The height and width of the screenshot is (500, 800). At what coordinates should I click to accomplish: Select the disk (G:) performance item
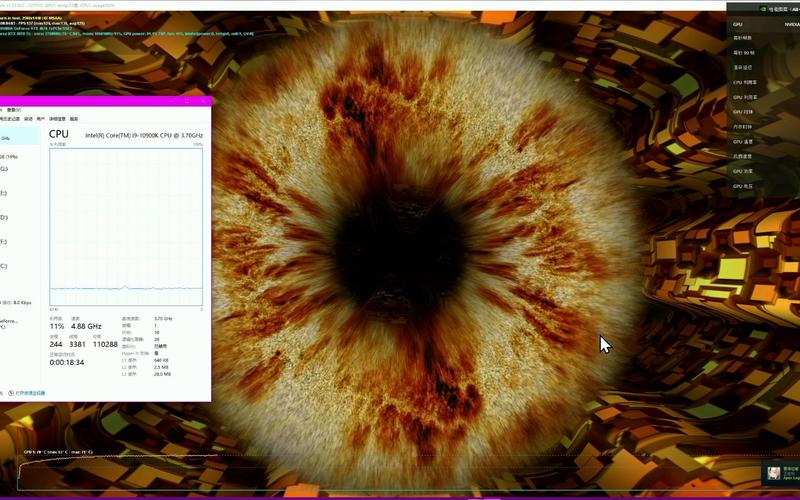pos(8,169)
